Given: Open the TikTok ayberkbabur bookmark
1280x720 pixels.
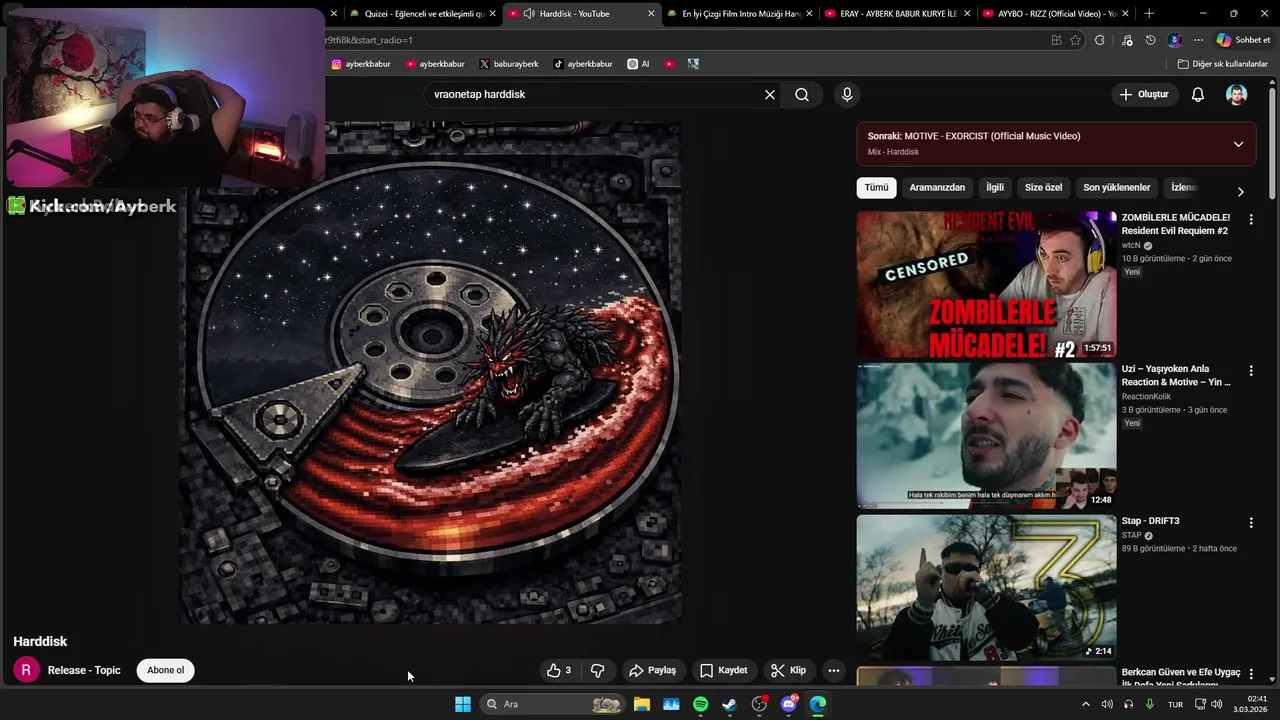Looking at the screenshot, I should [583, 64].
